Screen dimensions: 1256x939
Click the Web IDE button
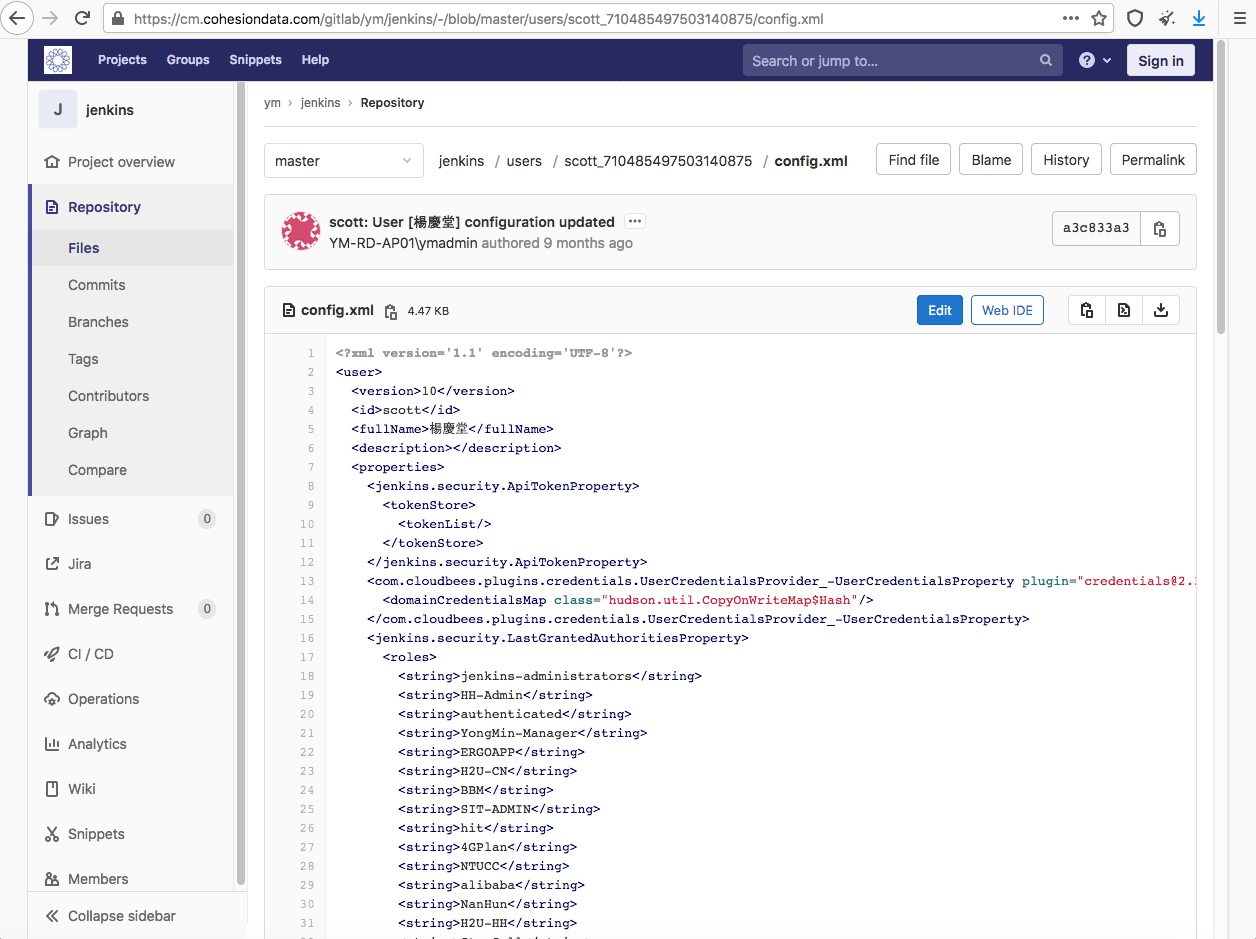[1007, 310]
